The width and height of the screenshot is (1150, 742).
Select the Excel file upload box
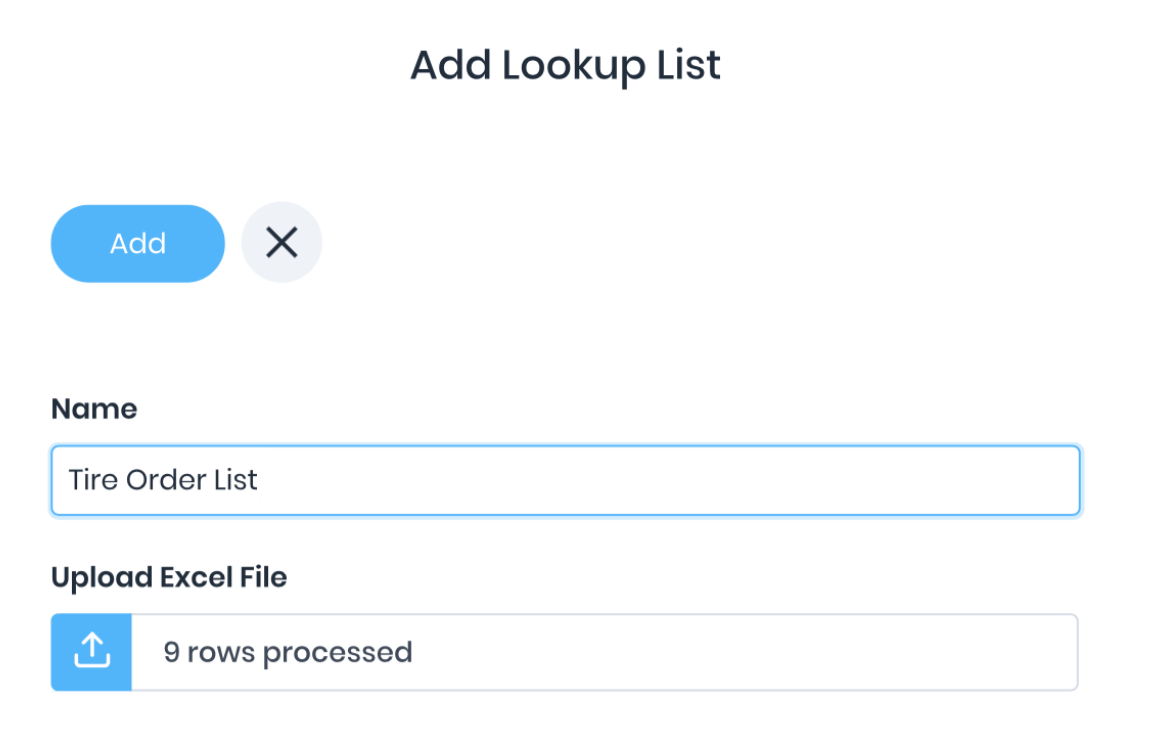(x=604, y=652)
